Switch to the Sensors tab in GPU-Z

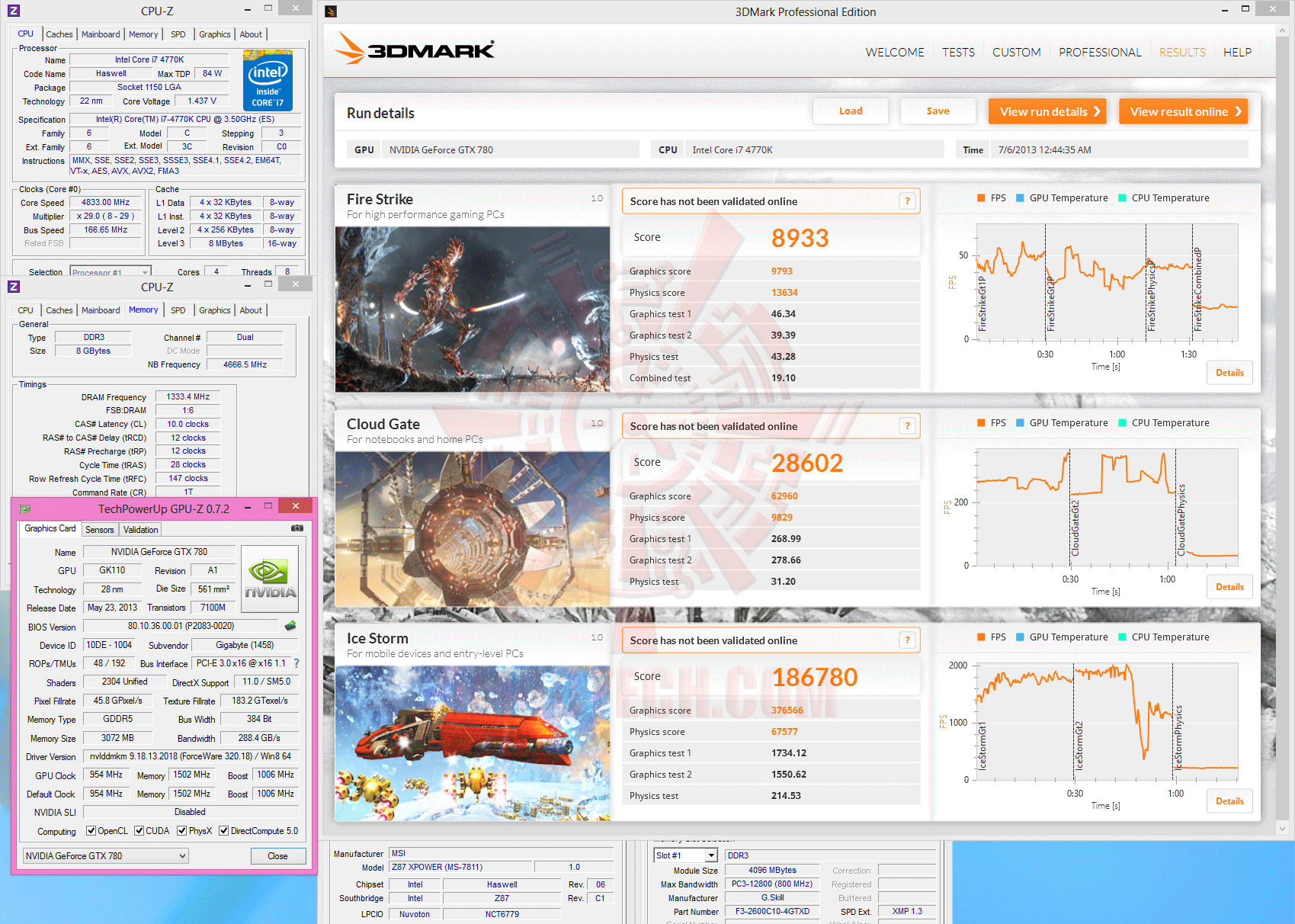100,530
